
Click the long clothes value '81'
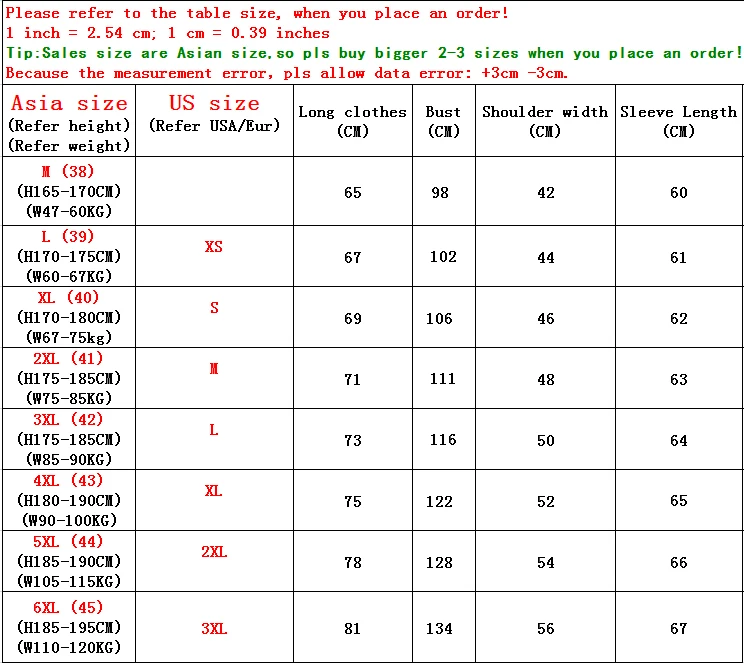point(353,629)
